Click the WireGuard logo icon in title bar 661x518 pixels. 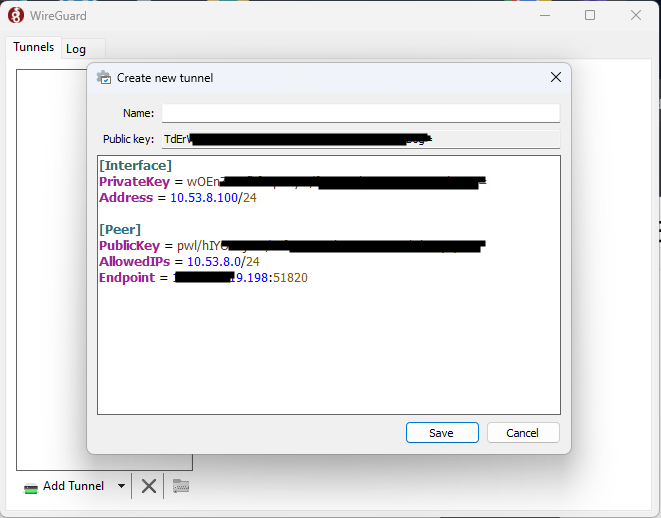(x=16, y=16)
